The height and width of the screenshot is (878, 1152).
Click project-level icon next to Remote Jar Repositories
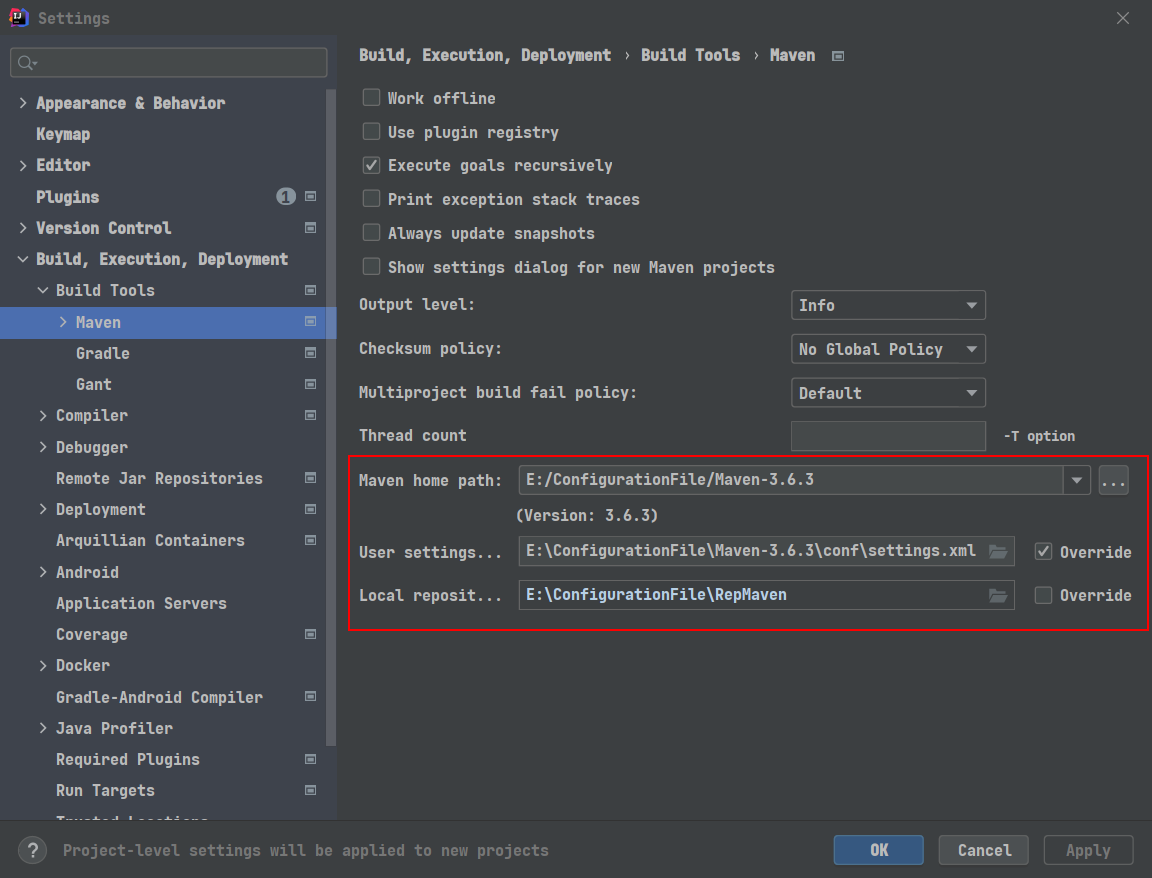pos(311,478)
